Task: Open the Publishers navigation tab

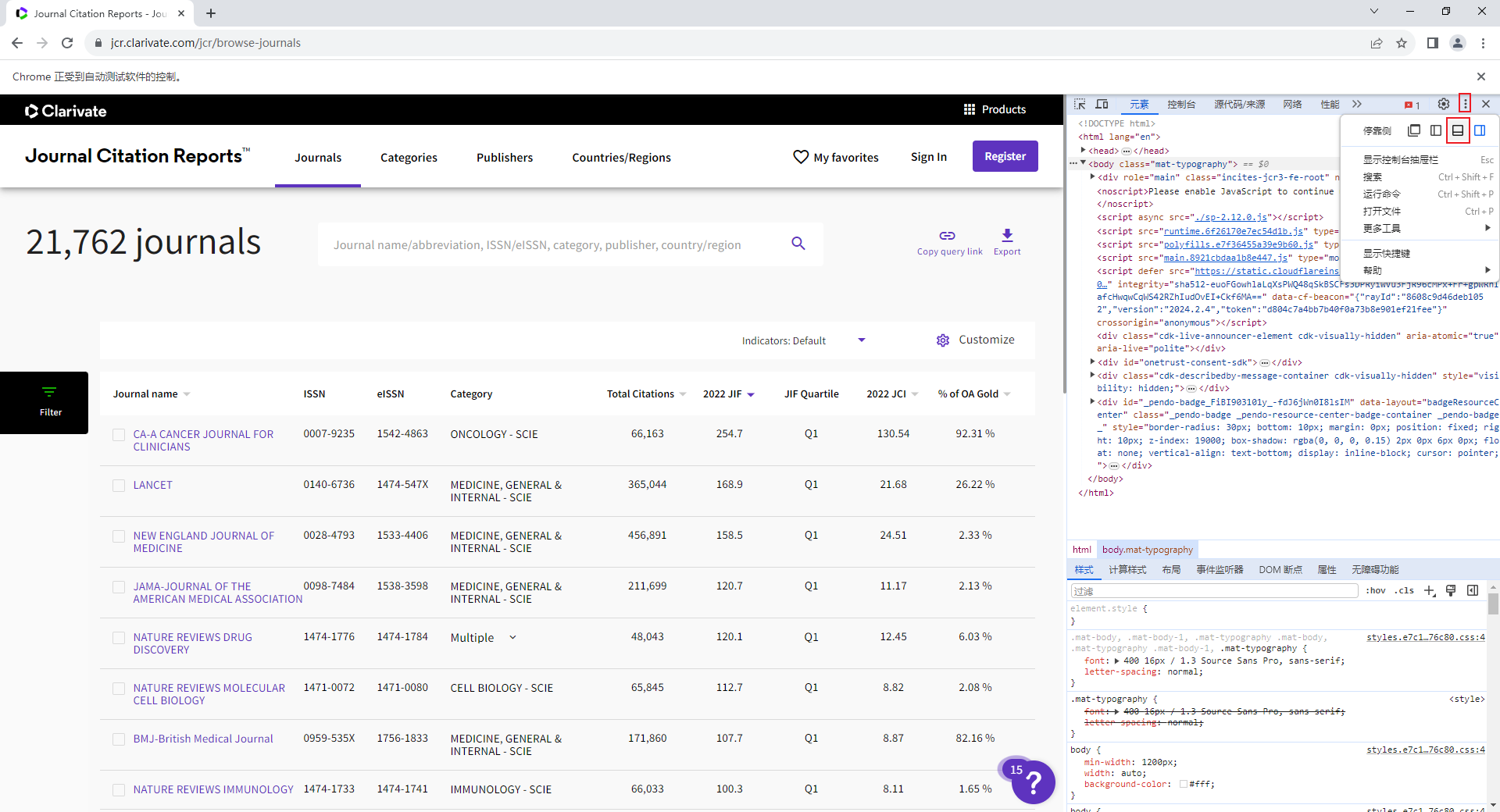Action: pyautogui.click(x=505, y=157)
